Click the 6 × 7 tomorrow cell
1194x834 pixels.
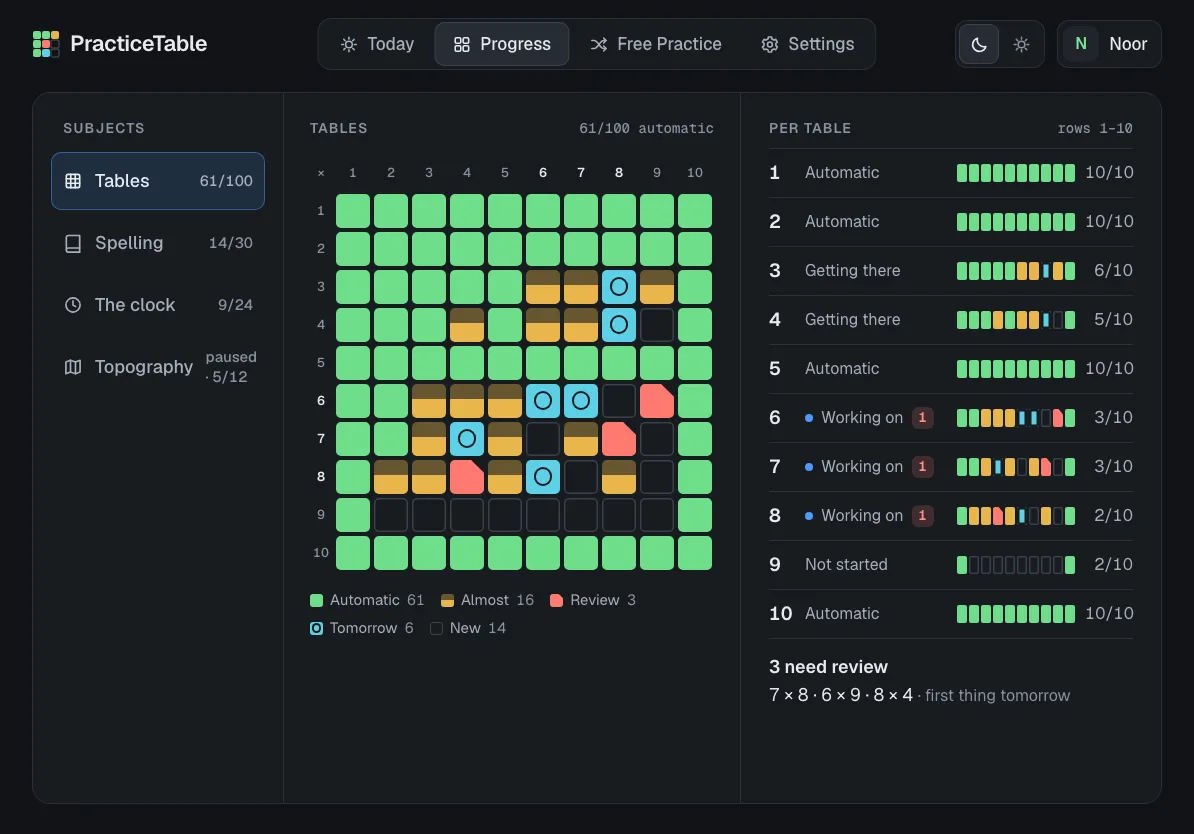coord(581,401)
